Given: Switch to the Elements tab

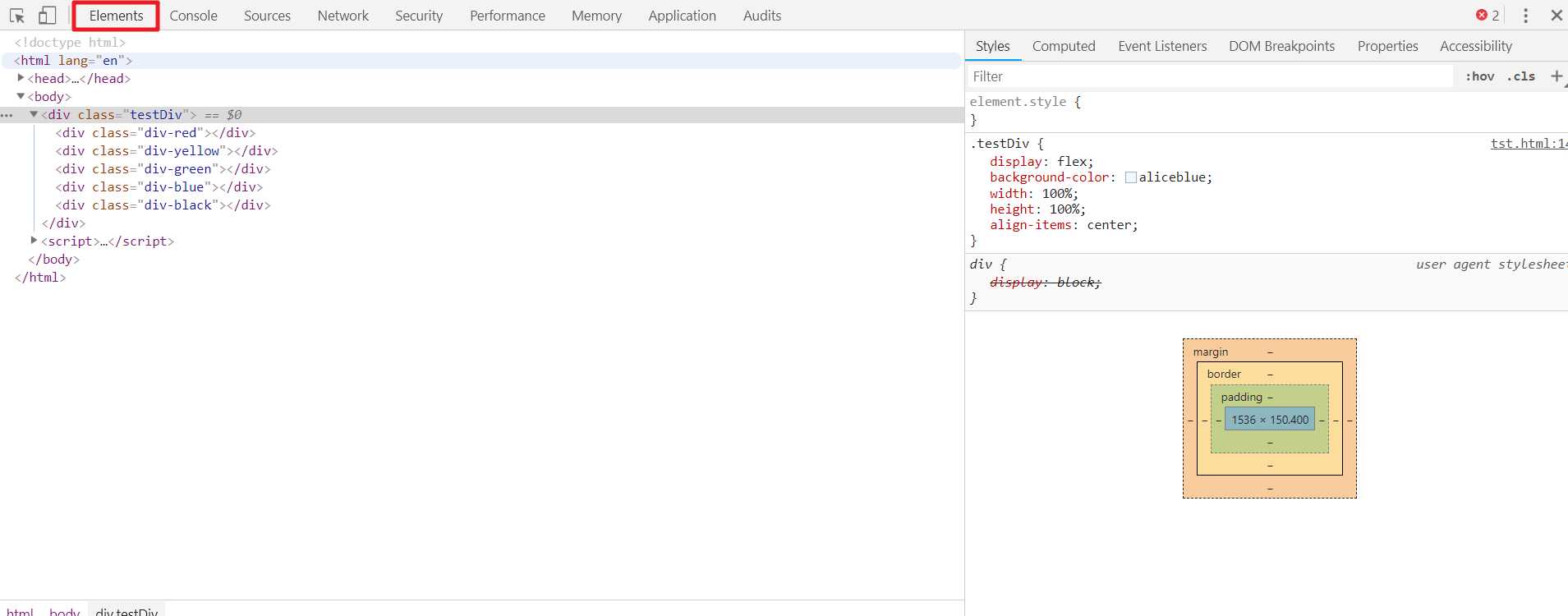Looking at the screenshot, I should pos(116,16).
